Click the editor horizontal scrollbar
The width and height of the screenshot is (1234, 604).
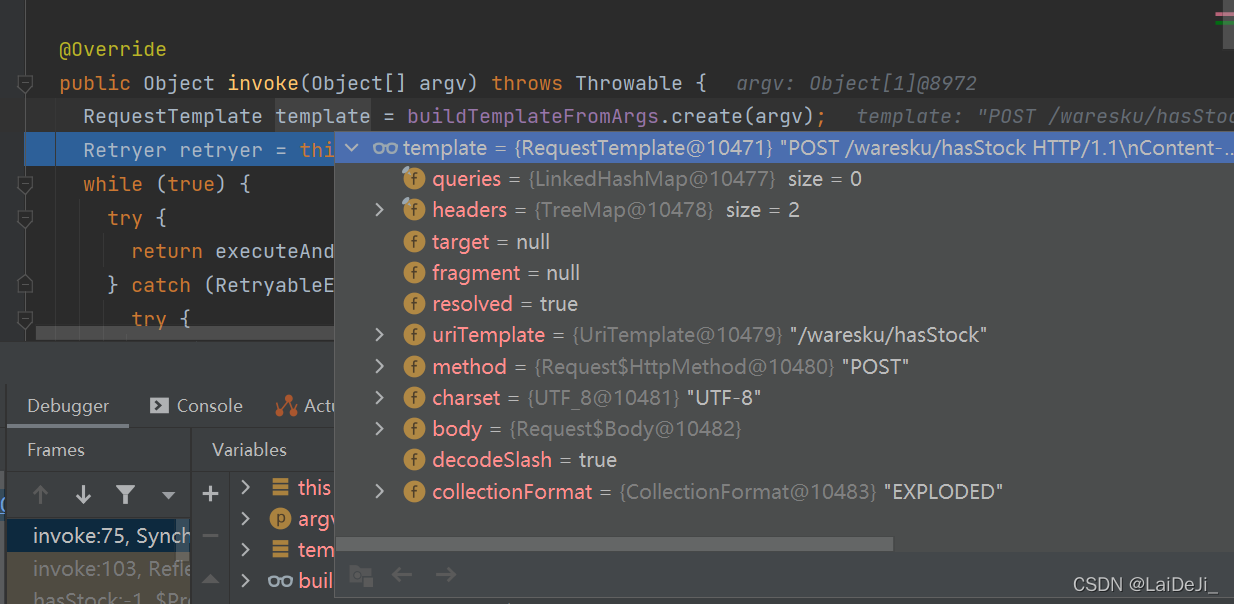click(x=185, y=333)
